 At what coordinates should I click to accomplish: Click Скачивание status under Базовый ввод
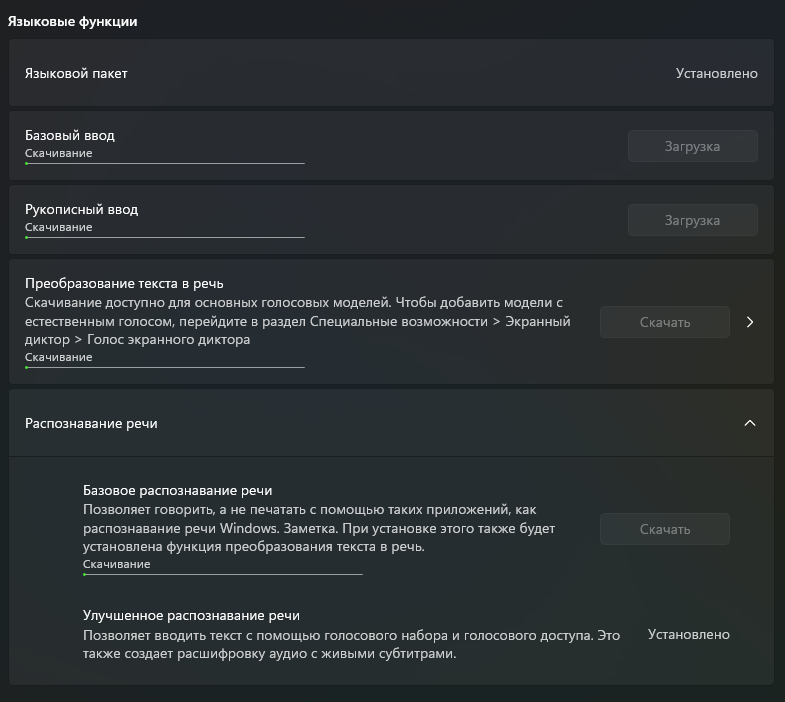coord(59,153)
